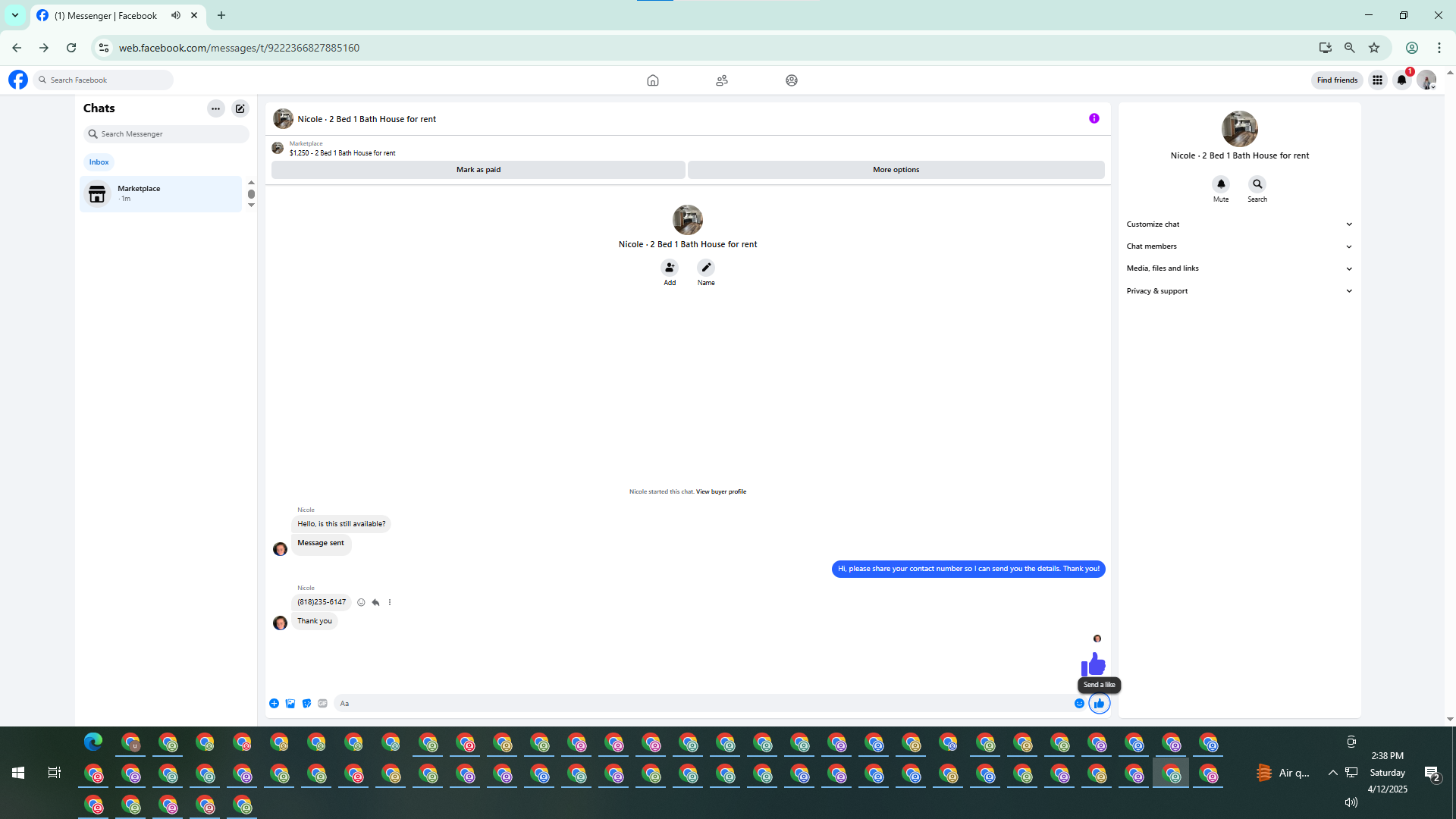Bookmark this page with star icon
1456x819 pixels.
click(x=1374, y=48)
